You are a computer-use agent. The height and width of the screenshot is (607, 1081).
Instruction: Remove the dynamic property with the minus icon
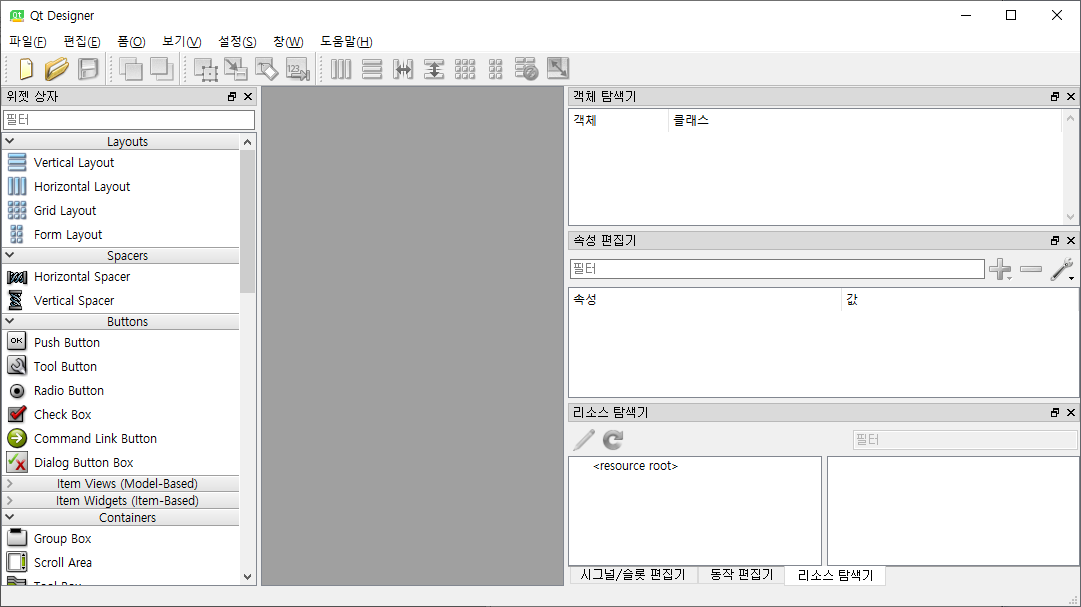(x=1031, y=269)
